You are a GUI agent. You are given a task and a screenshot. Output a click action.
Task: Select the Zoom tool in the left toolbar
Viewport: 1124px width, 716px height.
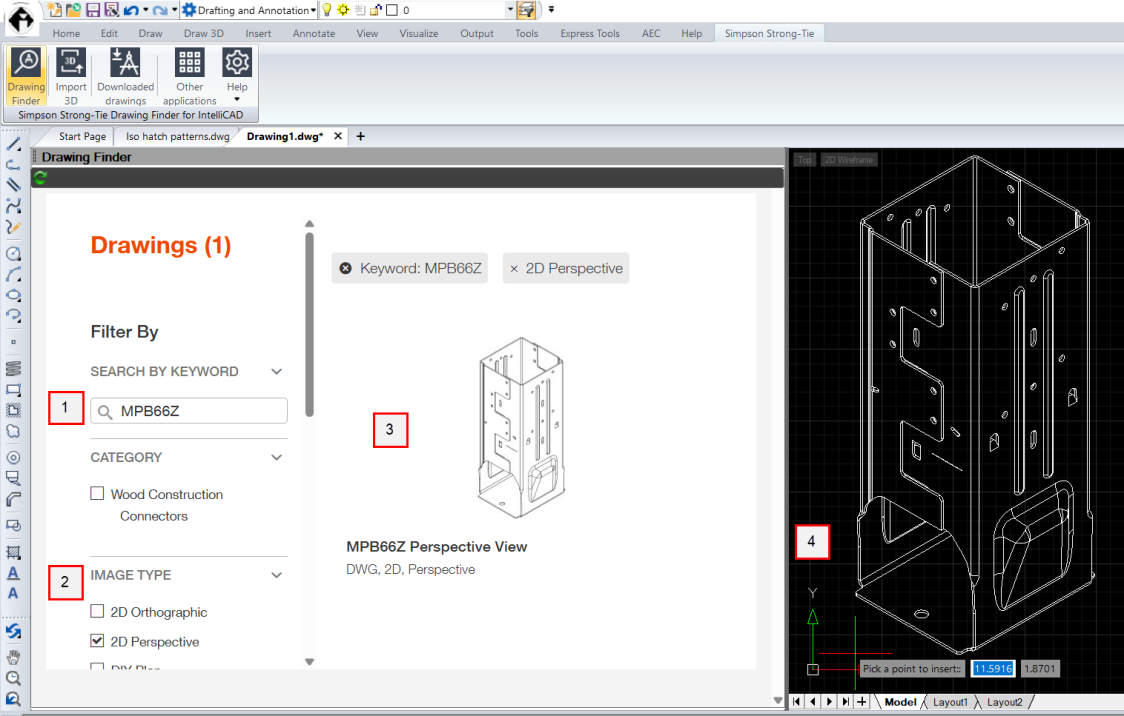12,678
